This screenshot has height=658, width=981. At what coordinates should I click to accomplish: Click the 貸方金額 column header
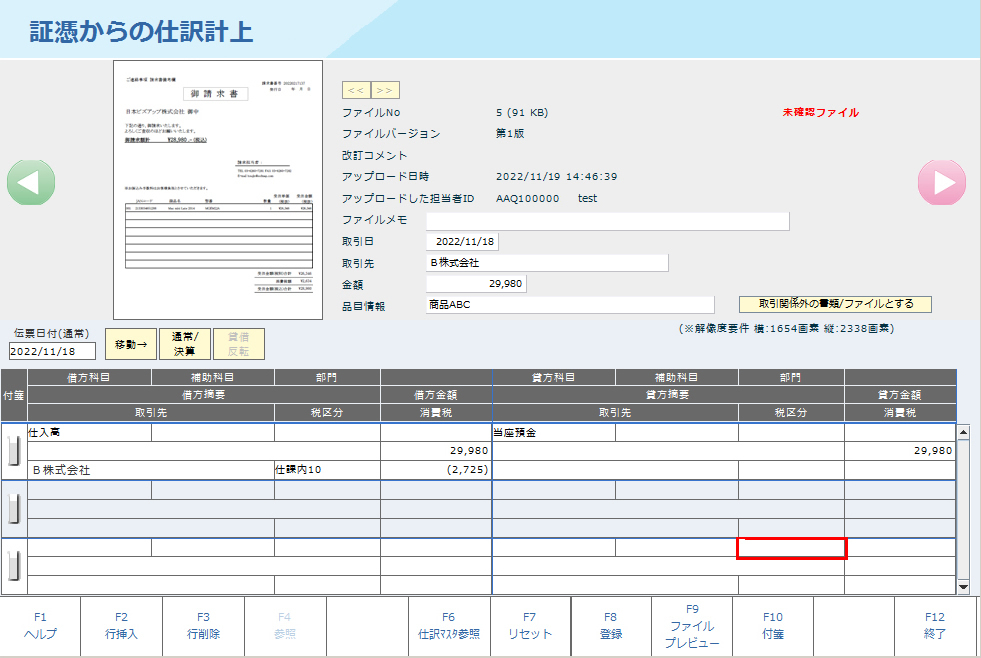point(900,395)
